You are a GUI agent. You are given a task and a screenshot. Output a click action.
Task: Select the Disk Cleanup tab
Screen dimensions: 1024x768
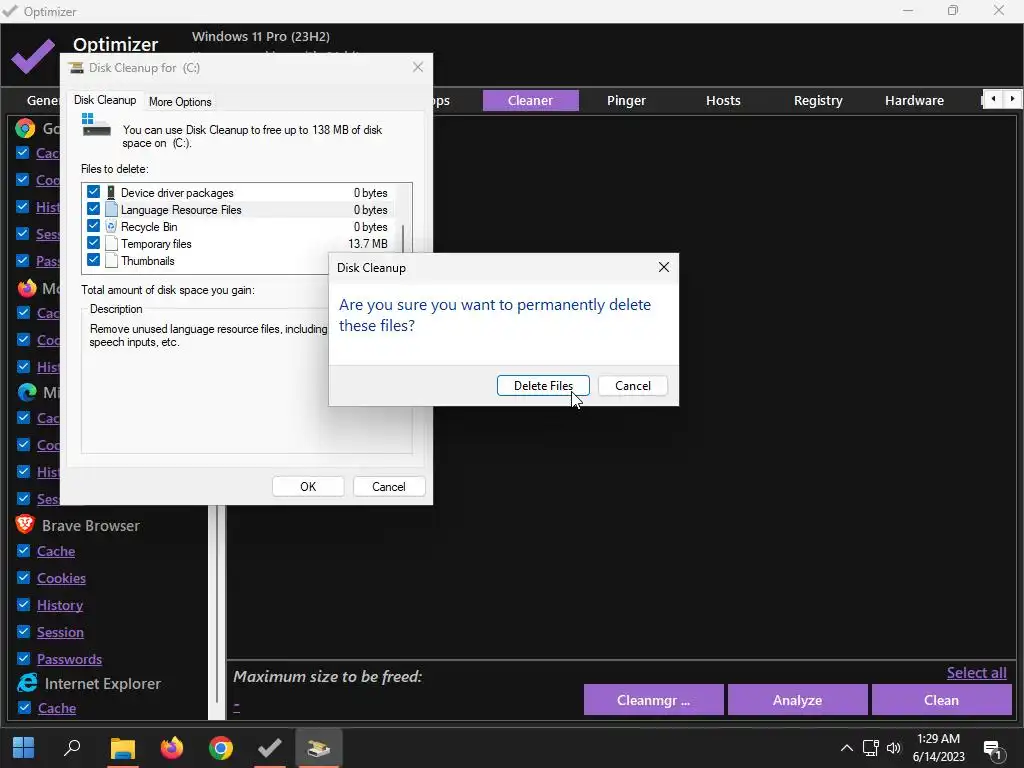point(104,100)
